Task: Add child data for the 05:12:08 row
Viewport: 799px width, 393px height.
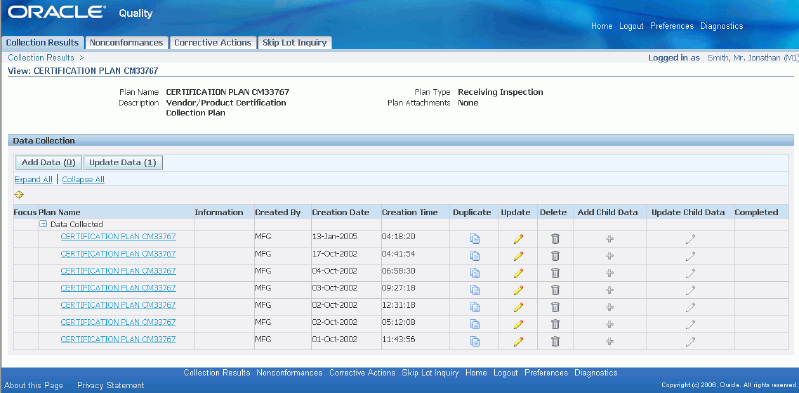Action: [609, 324]
